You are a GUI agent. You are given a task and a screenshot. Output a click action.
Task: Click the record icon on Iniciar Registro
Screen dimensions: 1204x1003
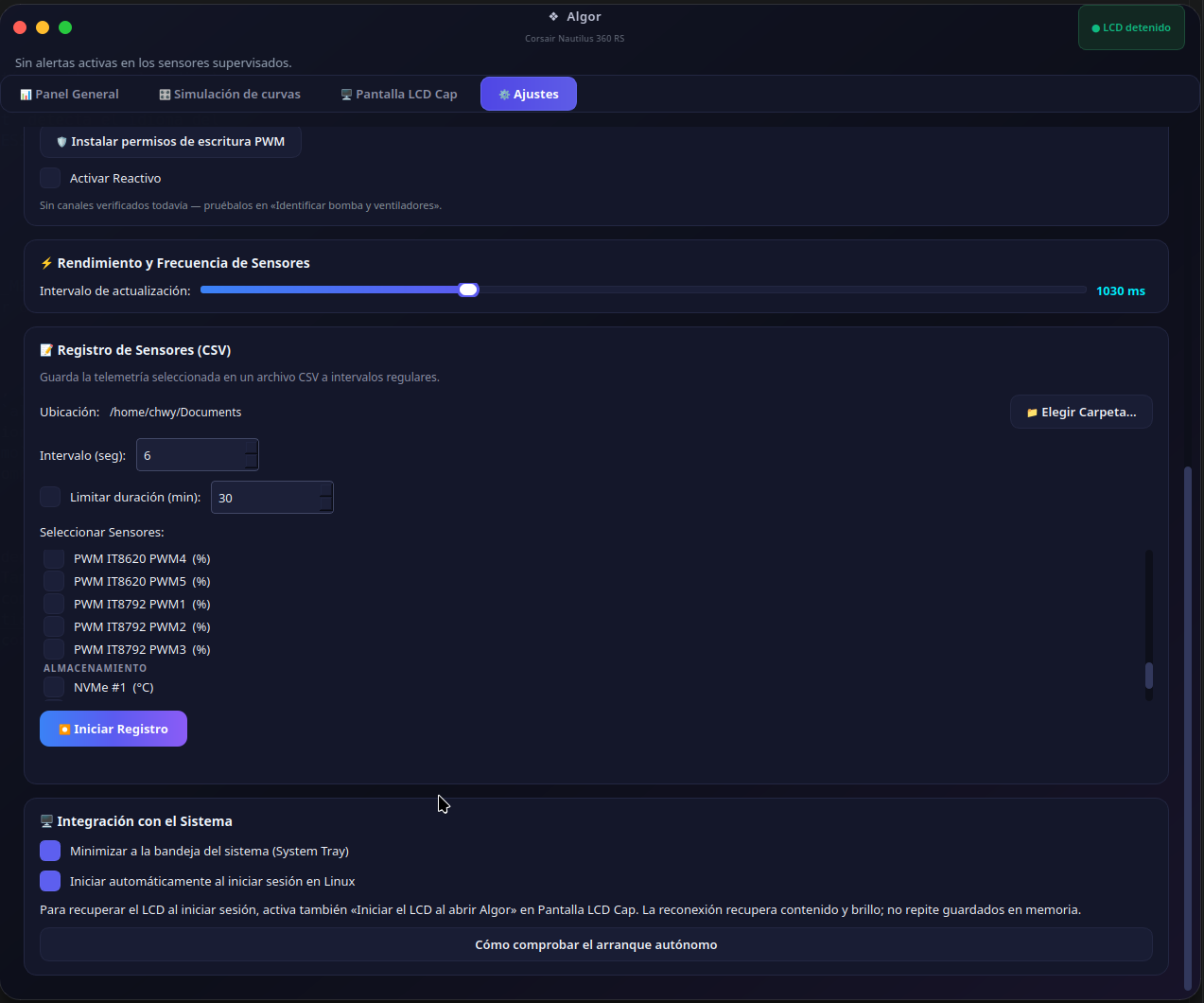pyautogui.click(x=64, y=730)
